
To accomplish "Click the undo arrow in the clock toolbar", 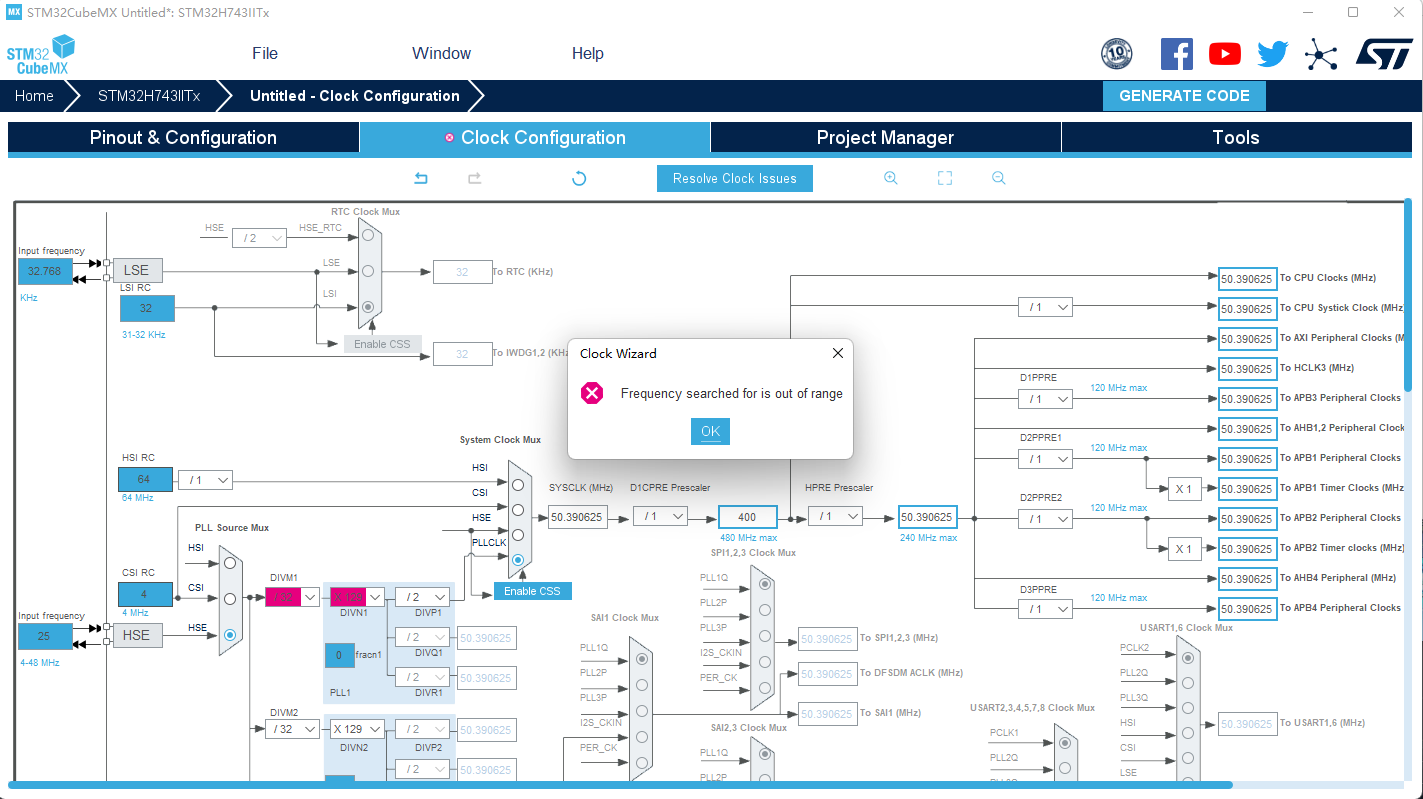I will 421,178.
